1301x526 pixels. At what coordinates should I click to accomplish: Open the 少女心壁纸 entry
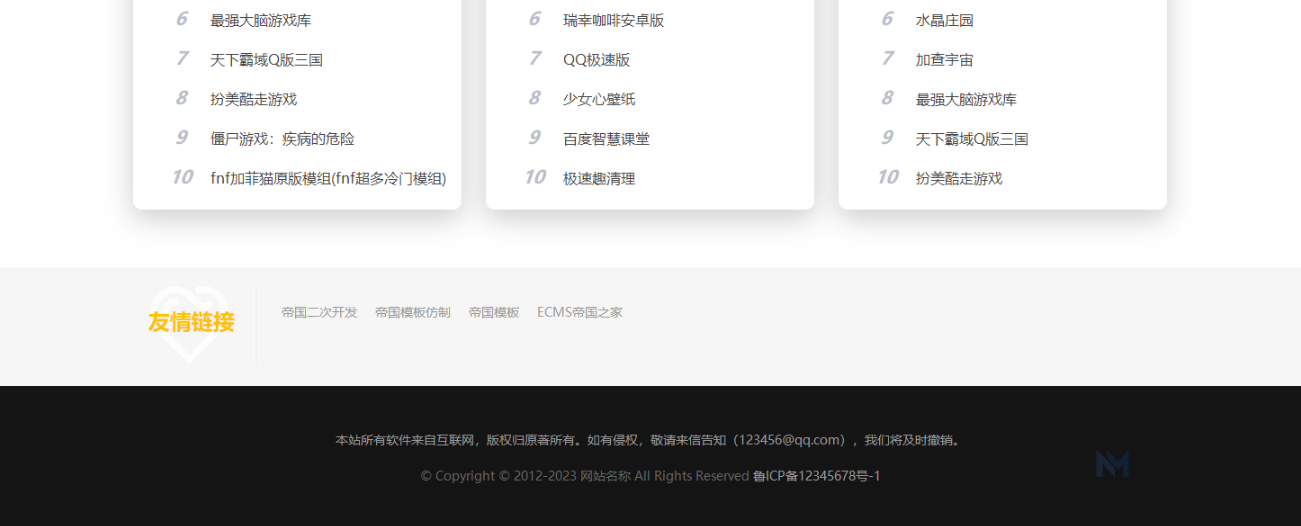click(x=599, y=99)
